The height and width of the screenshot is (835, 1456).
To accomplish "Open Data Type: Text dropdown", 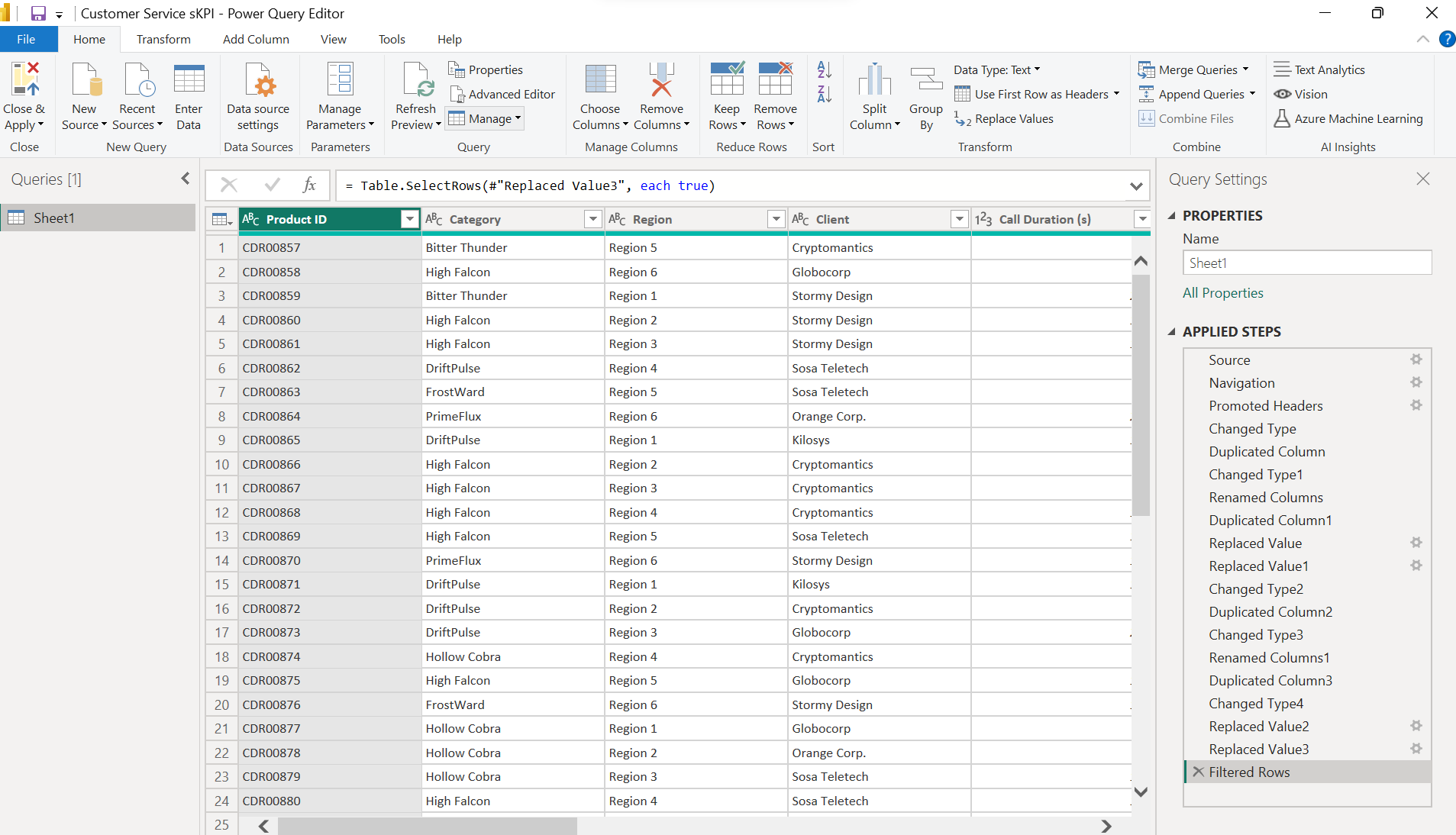I will pyautogui.click(x=997, y=70).
